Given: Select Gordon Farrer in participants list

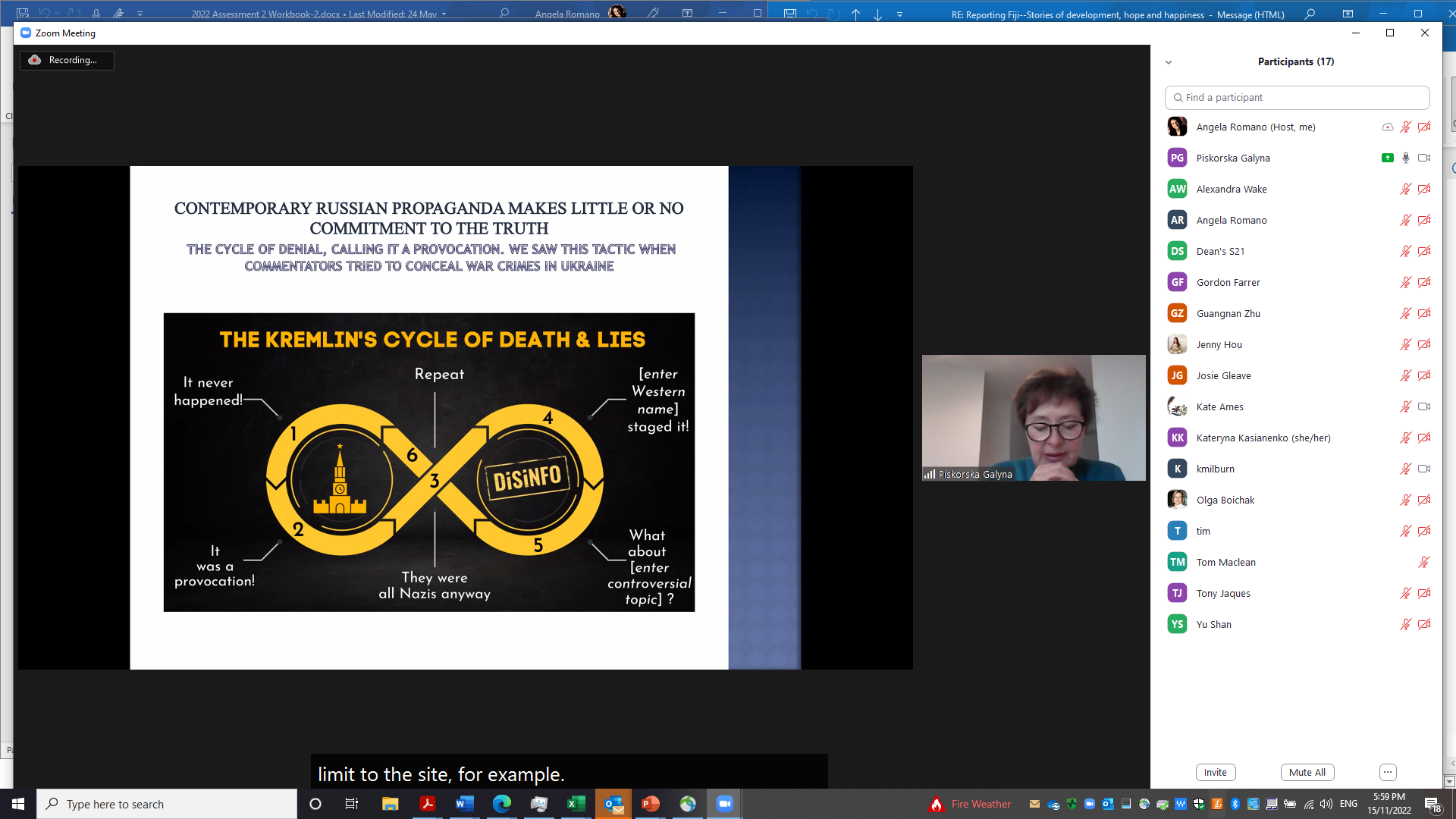Looking at the screenshot, I should (x=1228, y=282).
